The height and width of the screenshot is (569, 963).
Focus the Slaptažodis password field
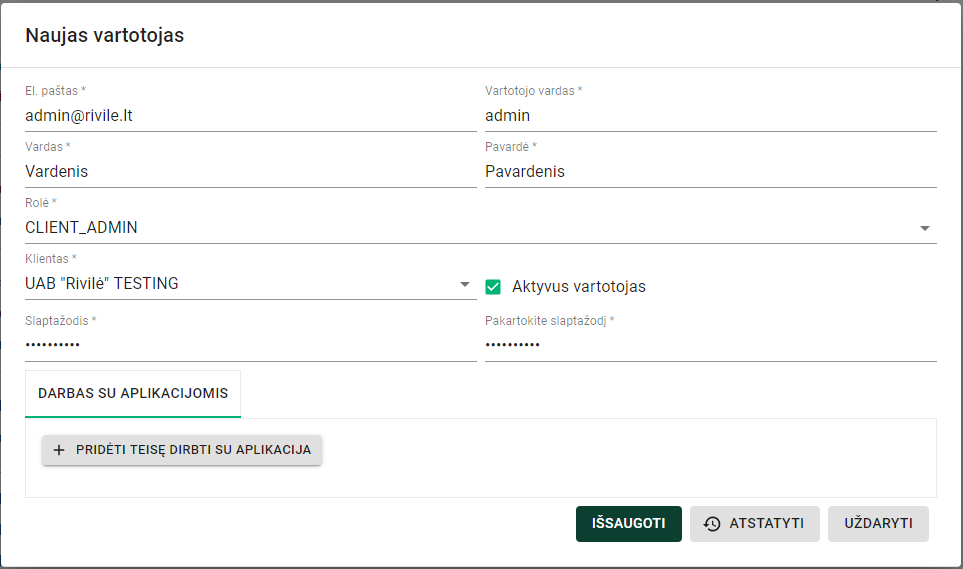tap(250, 345)
